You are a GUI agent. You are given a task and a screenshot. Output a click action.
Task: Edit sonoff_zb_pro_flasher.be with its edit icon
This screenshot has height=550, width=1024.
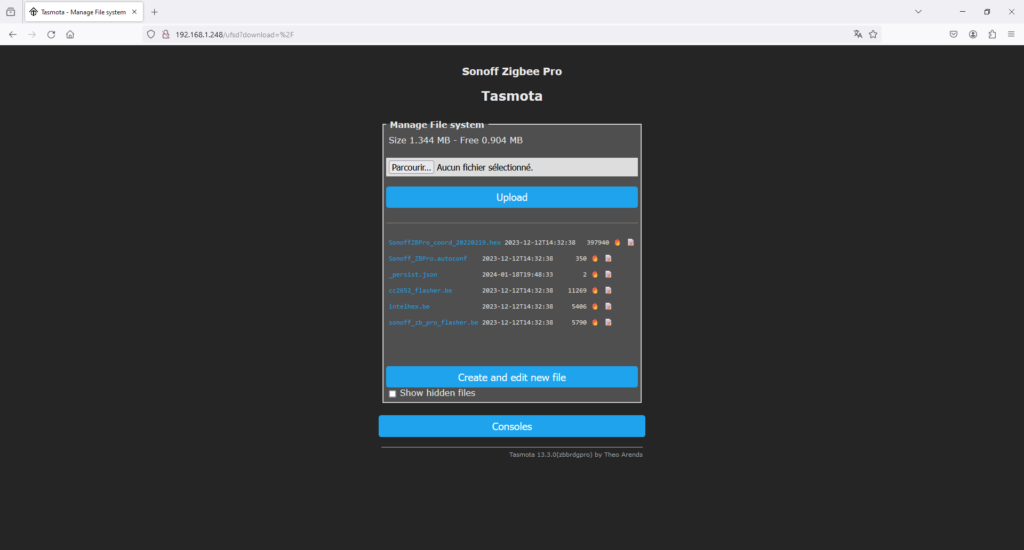pyautogui.click(x=608, y=322)
